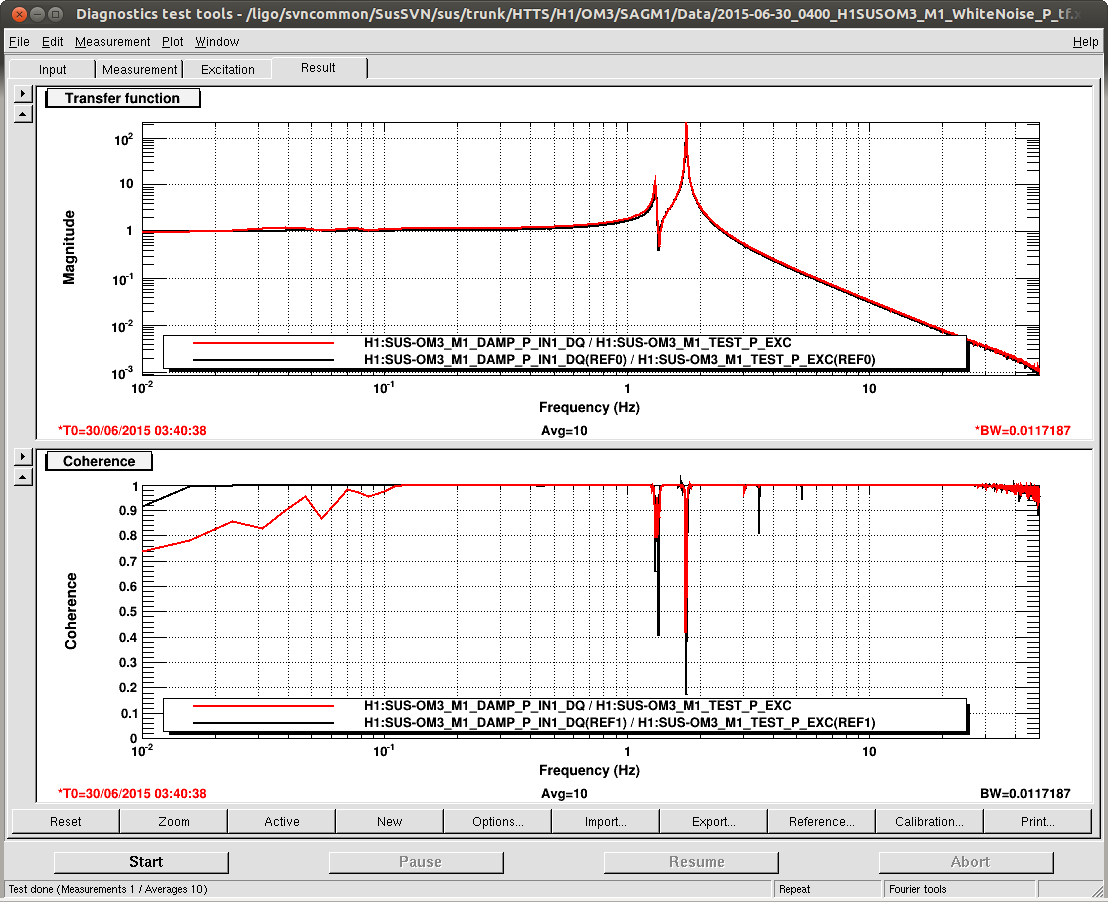The width and height of the screenshot is (1108, 902).
Task: Click Avg=10 under Transfer function plot
Action: [564, 430]
